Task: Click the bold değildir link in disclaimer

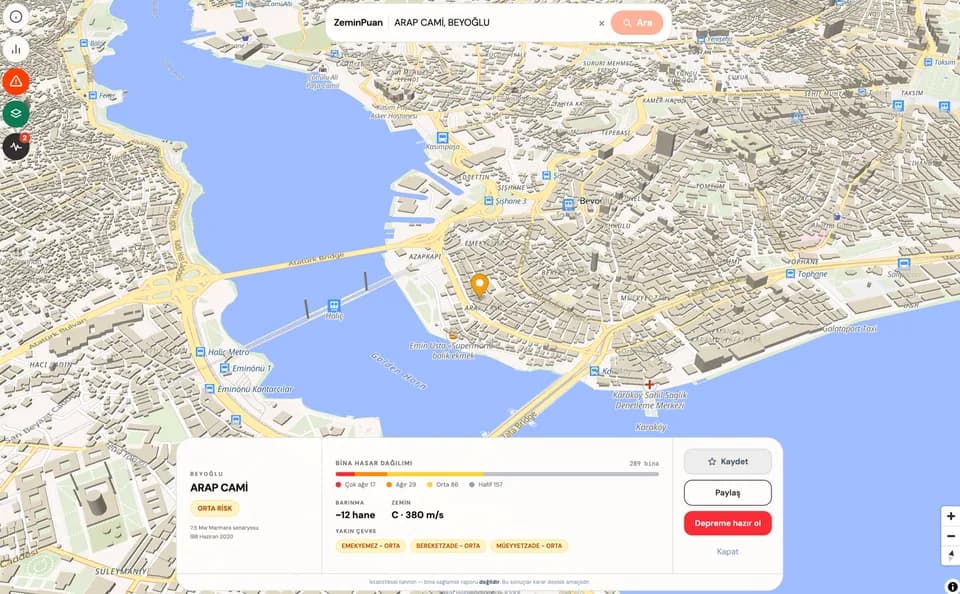Action: pyautogui.click(x=489, y=582)
